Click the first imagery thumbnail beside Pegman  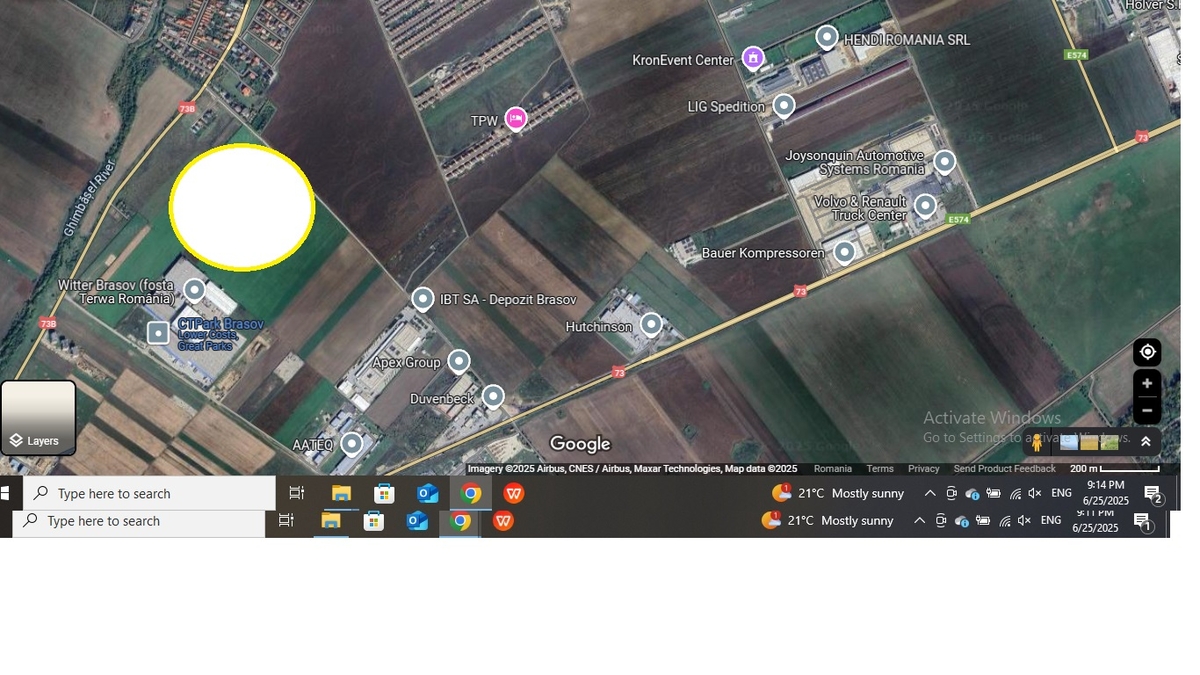[1069, 442]
